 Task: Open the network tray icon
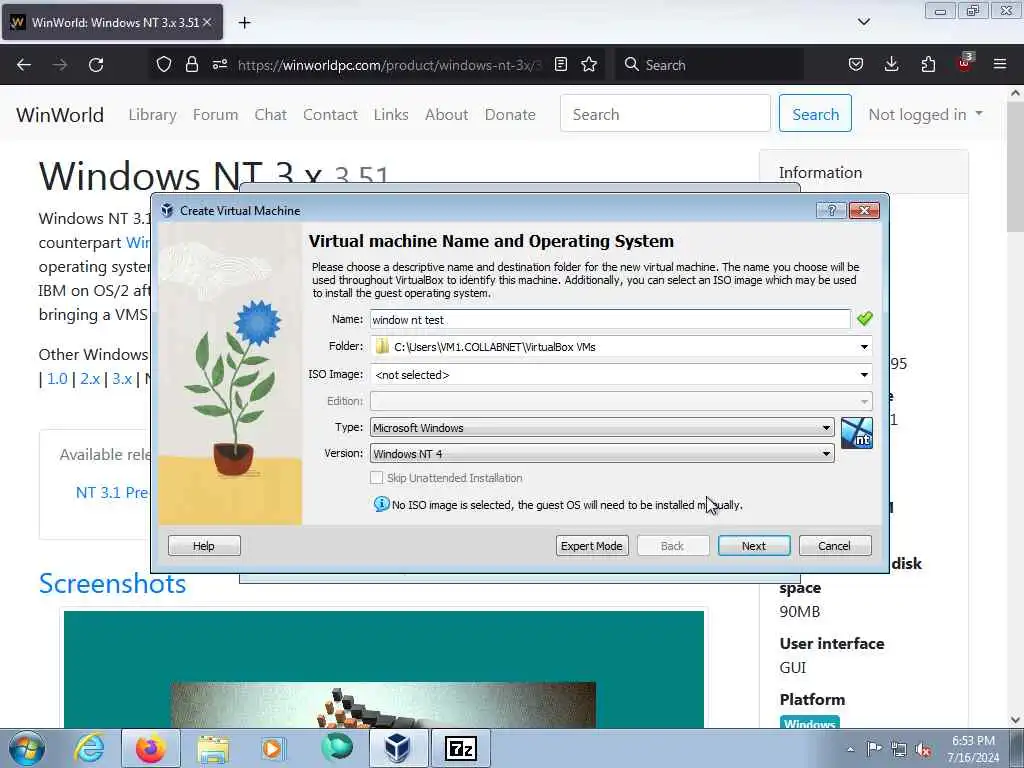tap(899, 750)
